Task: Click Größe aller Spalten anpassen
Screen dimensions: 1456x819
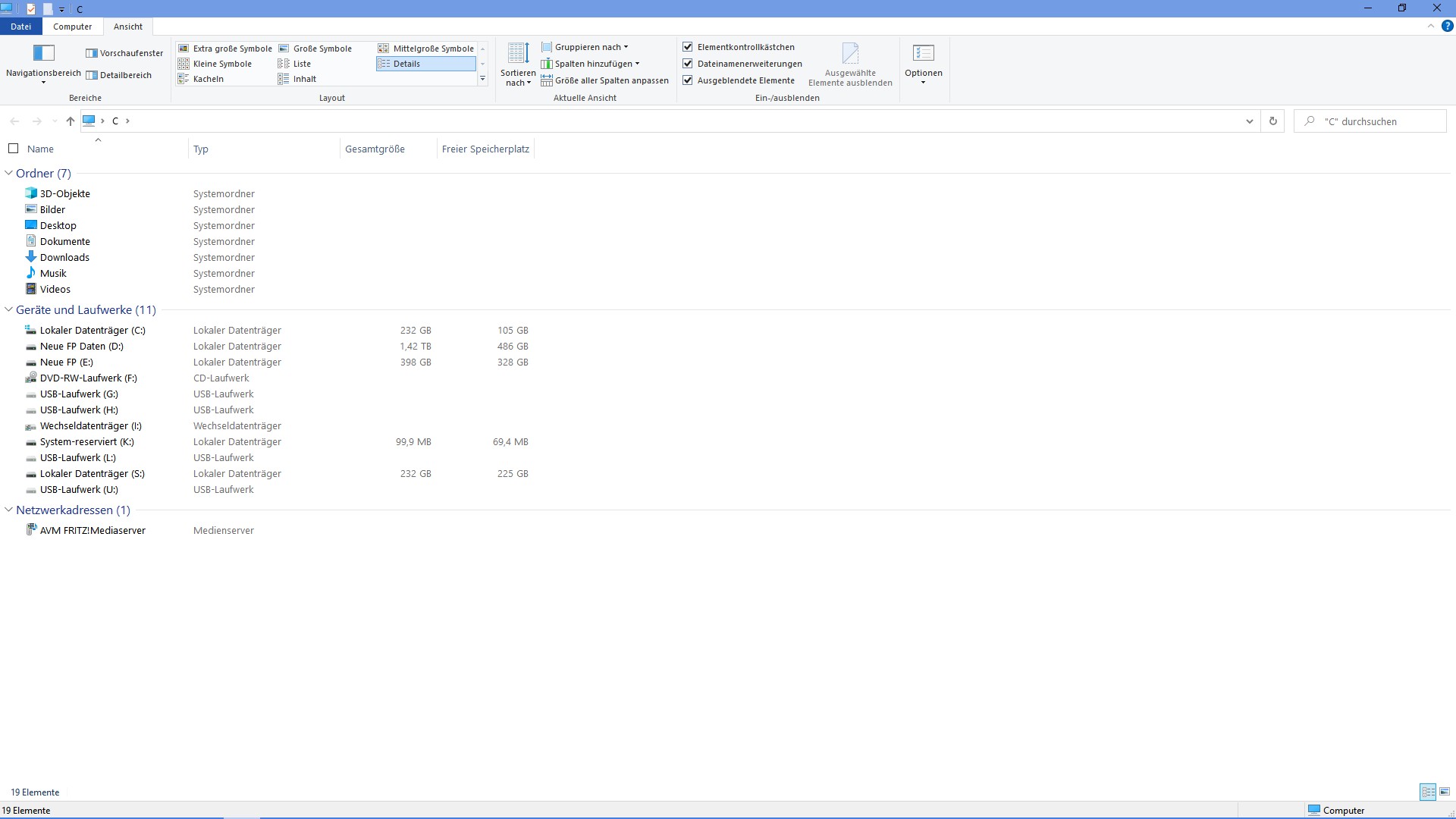Action: pyautogui.click(x=605, y=80)
